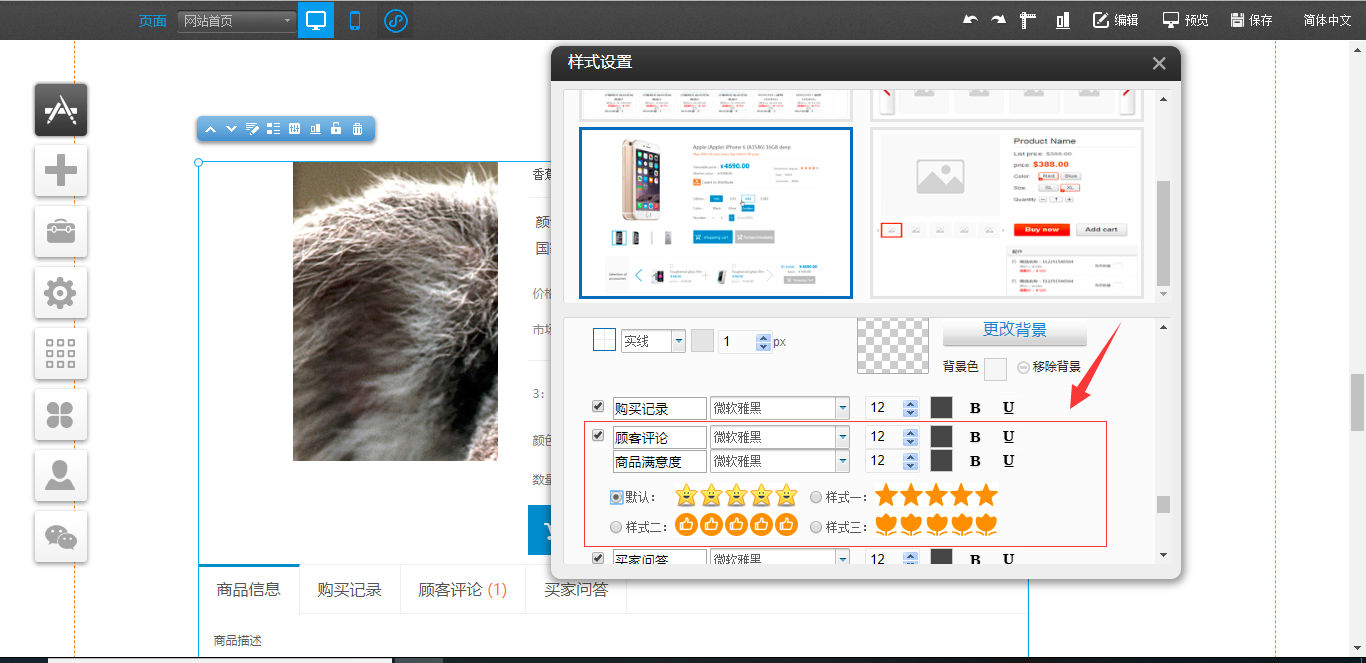Delete module with floating toolbar trash icon
This screenshot has height=663, width=1366.
pyautogui.click(x=357, y=129)
